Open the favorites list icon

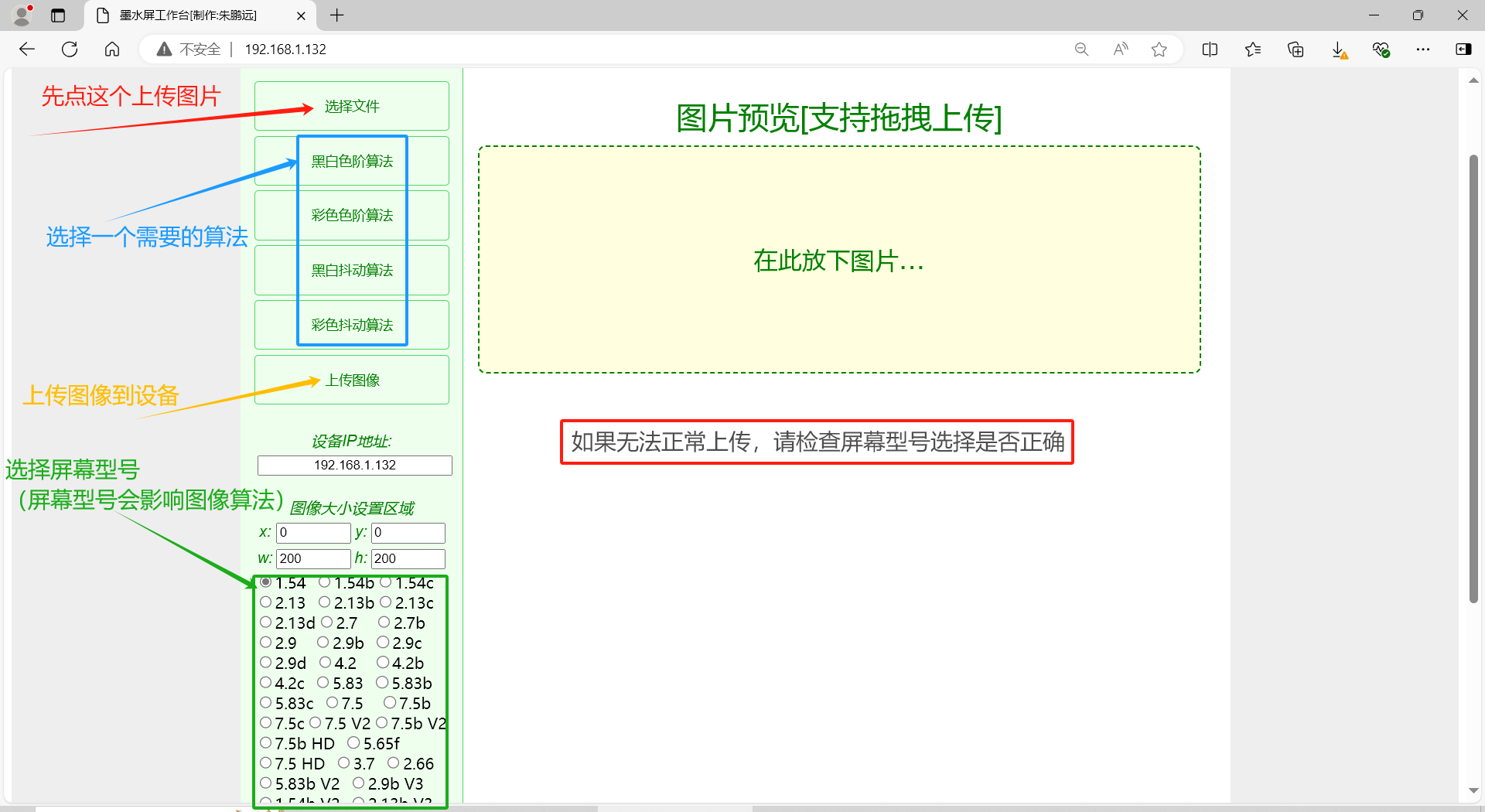click(x=1253, y=49)
